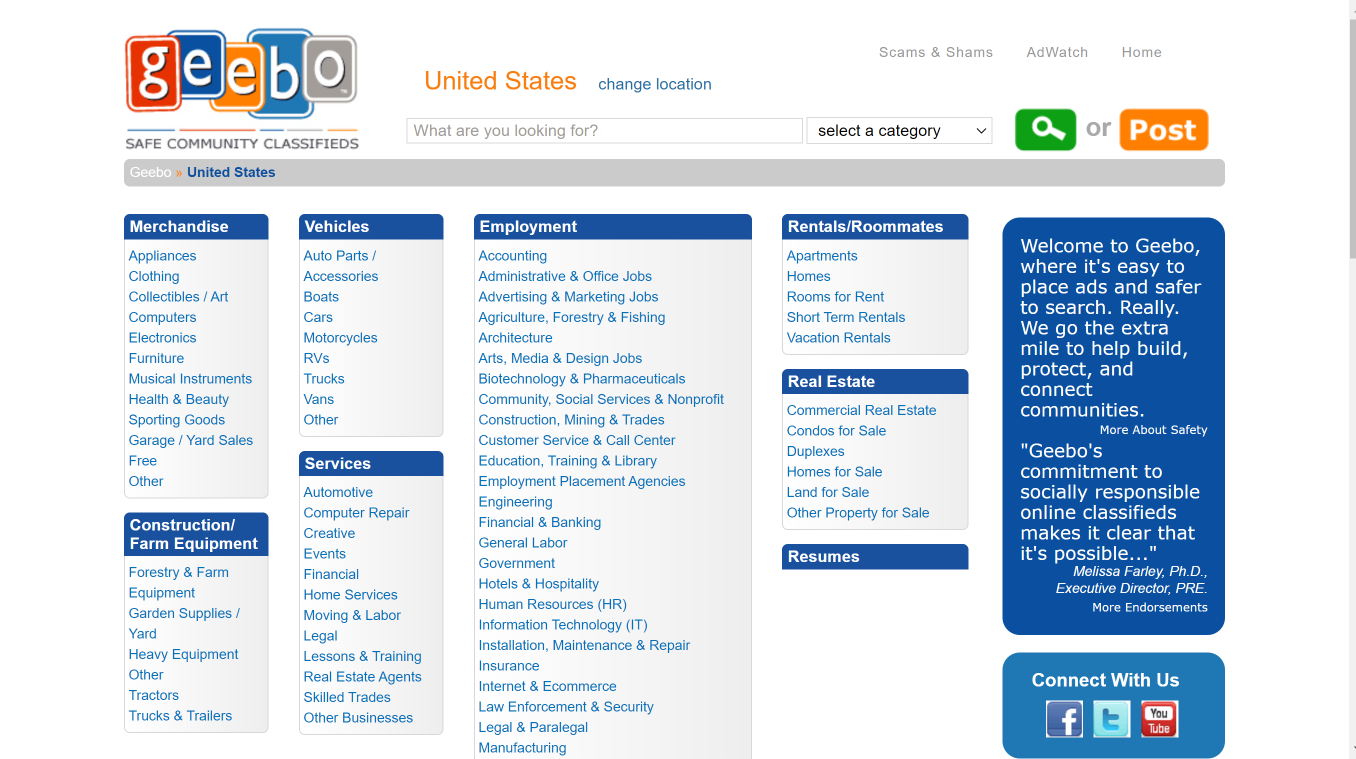1356x759 pixels.
Task: Click the green search key button
Action: coord(1045,130)
